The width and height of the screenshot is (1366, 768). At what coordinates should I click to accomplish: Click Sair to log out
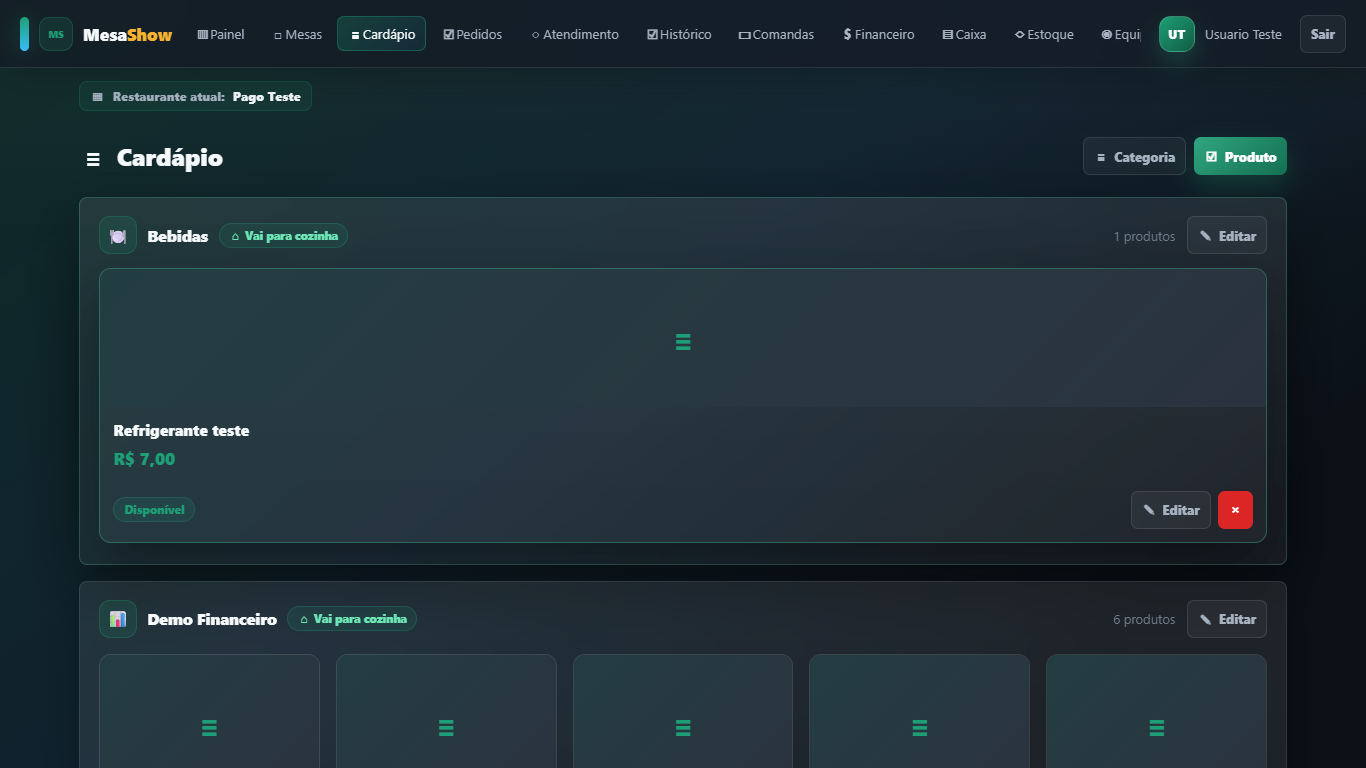click(x=1323, y=34)
